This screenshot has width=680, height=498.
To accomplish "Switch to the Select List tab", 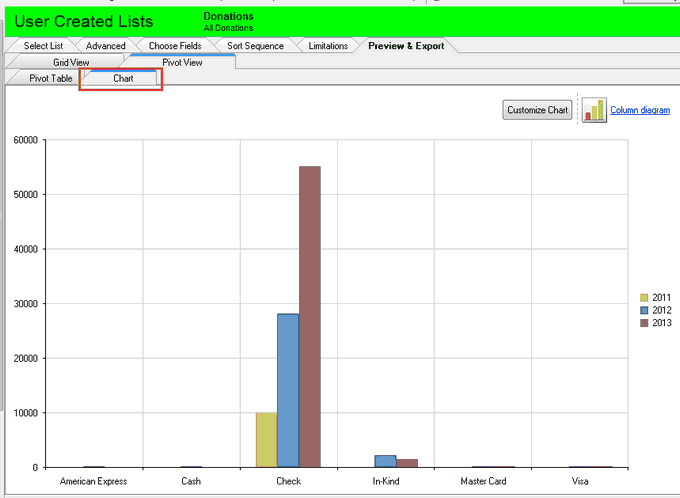I will click(43, 46).
